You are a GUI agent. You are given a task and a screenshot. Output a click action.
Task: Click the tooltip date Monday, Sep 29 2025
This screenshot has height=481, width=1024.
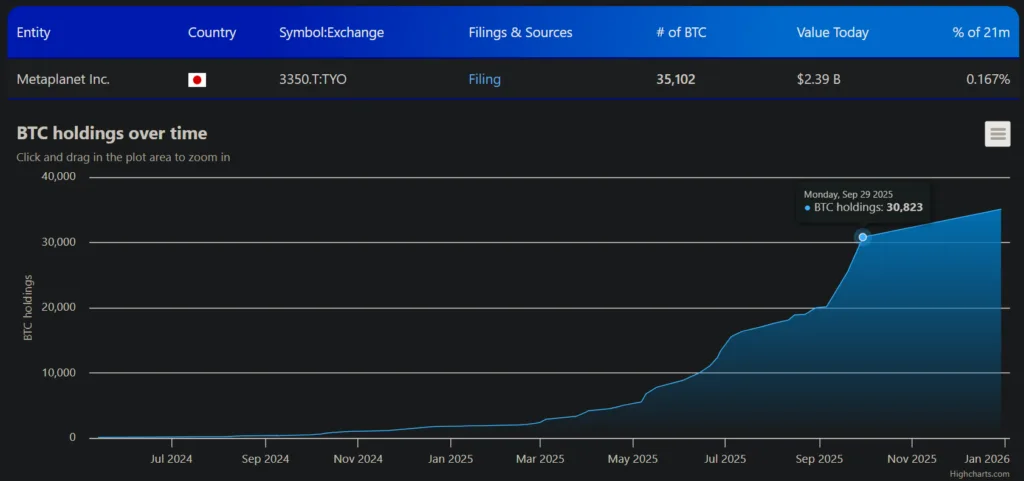(x=848, y=194)
